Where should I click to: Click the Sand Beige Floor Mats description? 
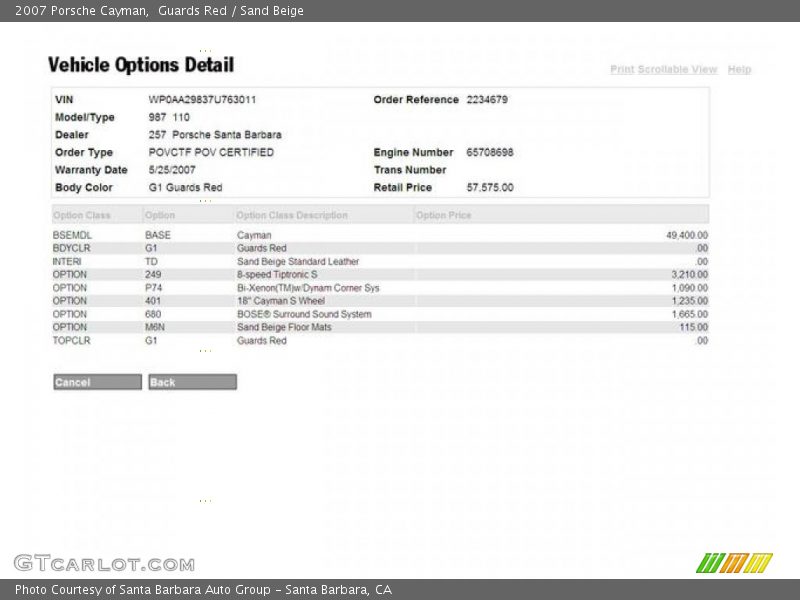[284, 327]
